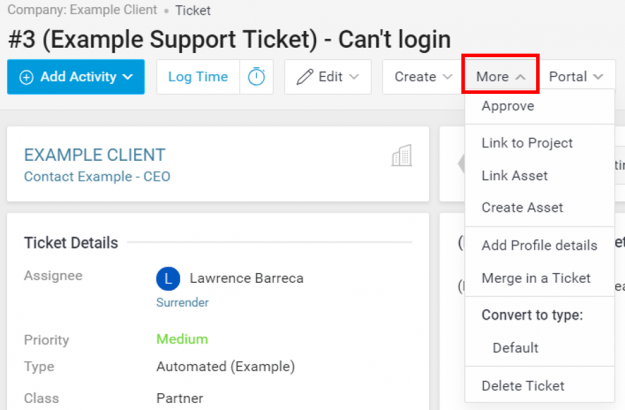Click the Surrender link under assignee
The height and width of the screenshot is (410, 625).
pyautogui.click(x=183, y=301)
